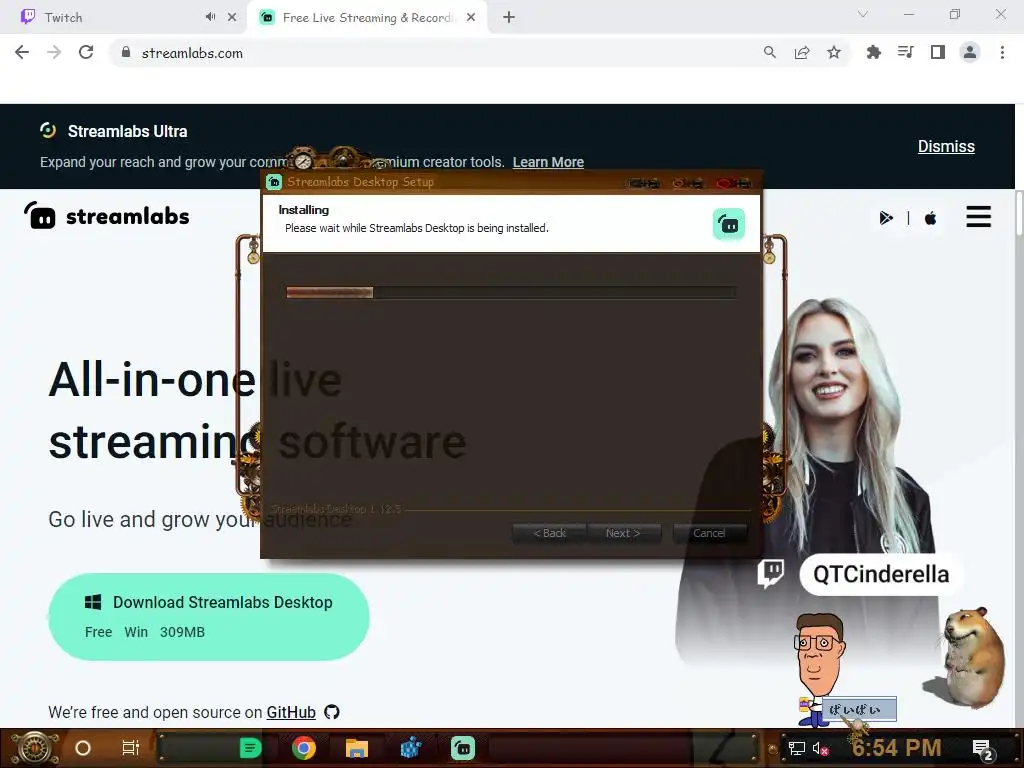The height and width of the screenshot is (768, 1024).
Task: Open a new browser tab
Action: coord(509,18)
